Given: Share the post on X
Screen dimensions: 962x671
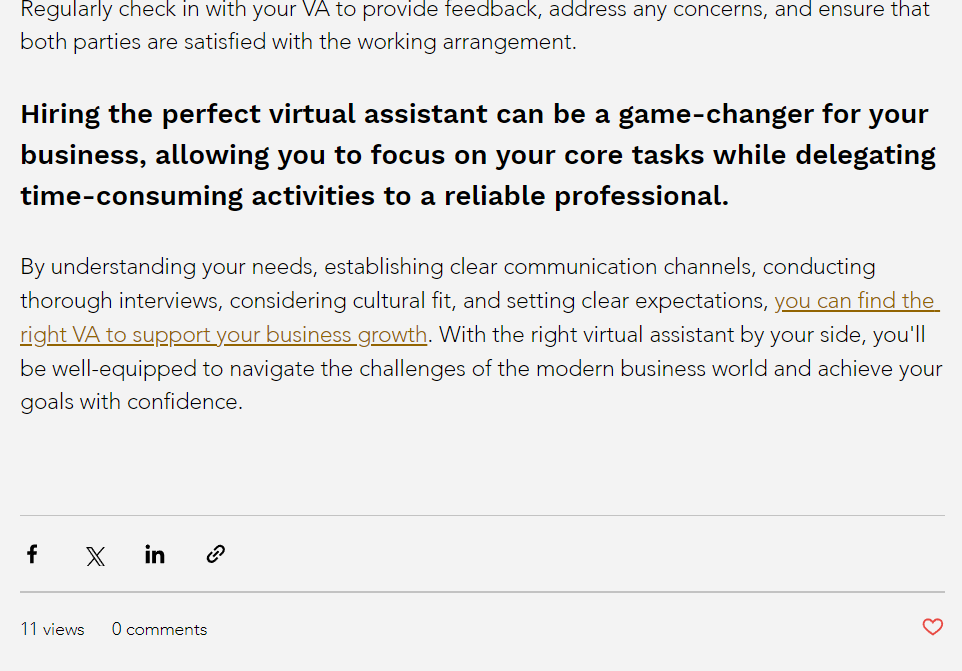Looking at the screenshot, I should point(95,556).
